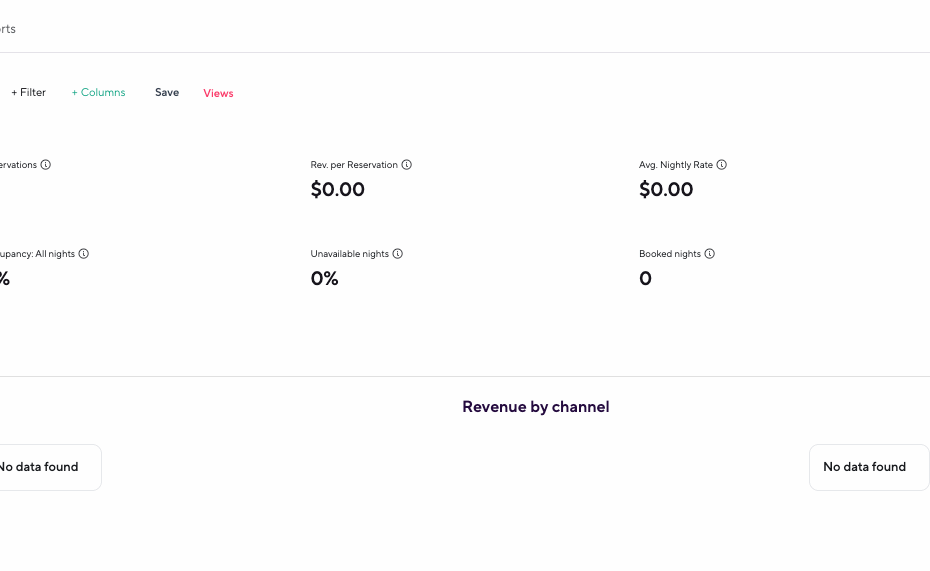Add columns with + Columns
The width and height of the screenshot is (930, 571).
pyautogui.click(x=99, y=93)
